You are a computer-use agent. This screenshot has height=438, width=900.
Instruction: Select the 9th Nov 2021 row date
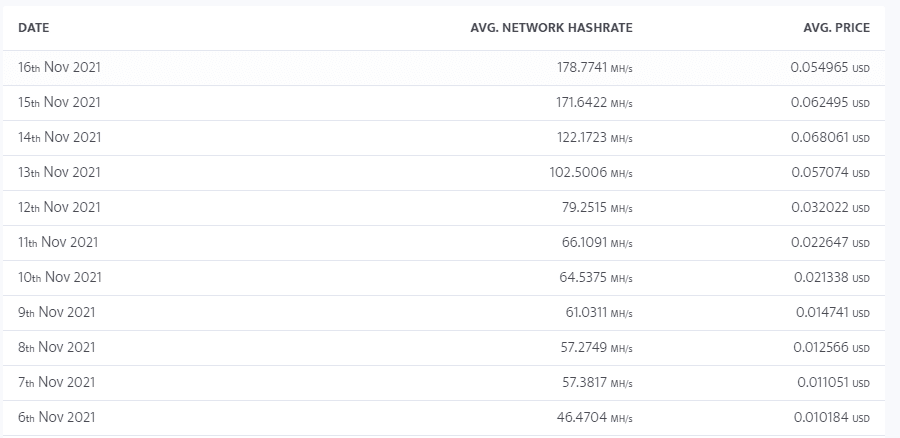coord(56,312)
